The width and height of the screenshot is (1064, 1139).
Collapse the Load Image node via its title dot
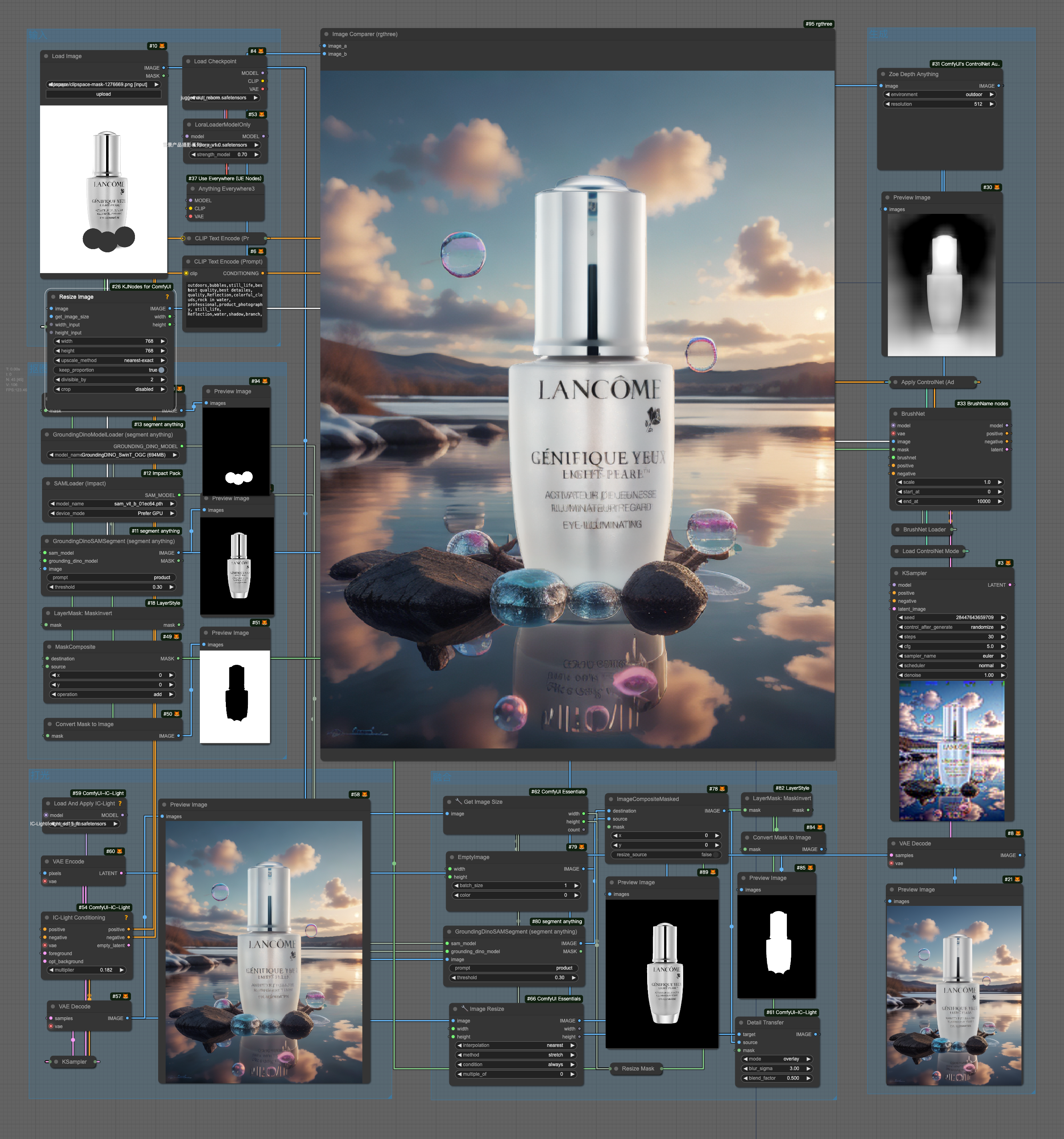tap(46, 56)
